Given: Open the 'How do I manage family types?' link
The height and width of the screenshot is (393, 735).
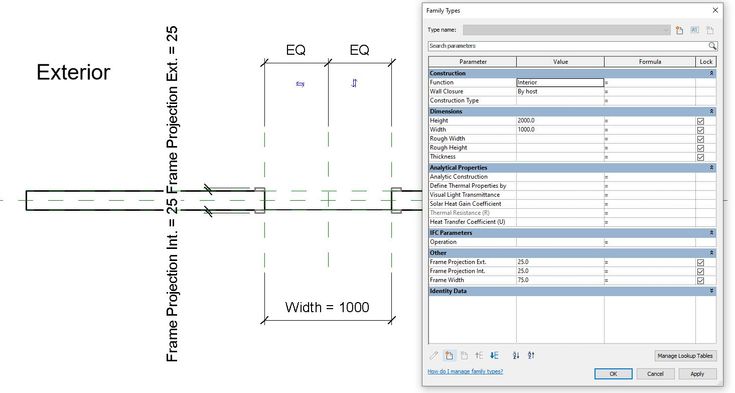Looking at the screenshot, I should tap(465, 371).
